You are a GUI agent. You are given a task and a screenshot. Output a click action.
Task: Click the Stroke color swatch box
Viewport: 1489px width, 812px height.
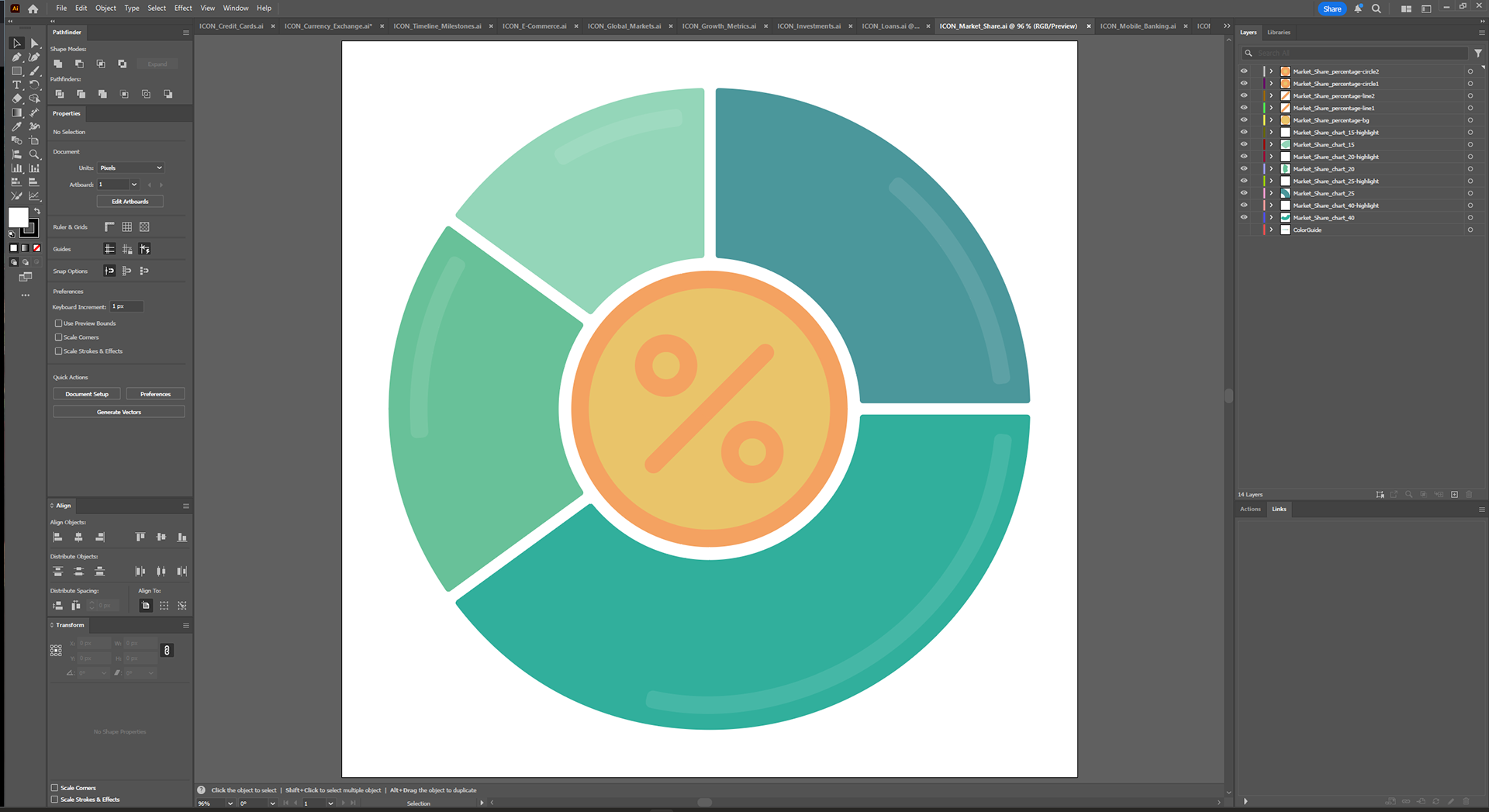click(29, 229)
